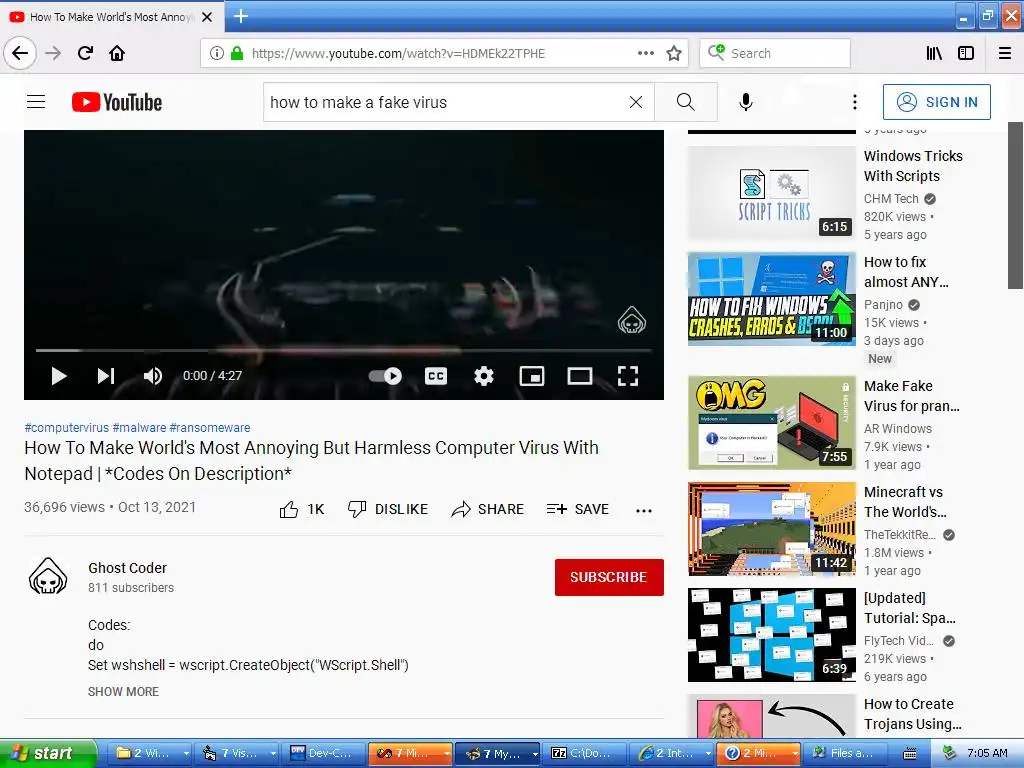Skip to the next video
Image resolution: width=1024 pixels, height=768 pixels.
[x=106, y=376]
